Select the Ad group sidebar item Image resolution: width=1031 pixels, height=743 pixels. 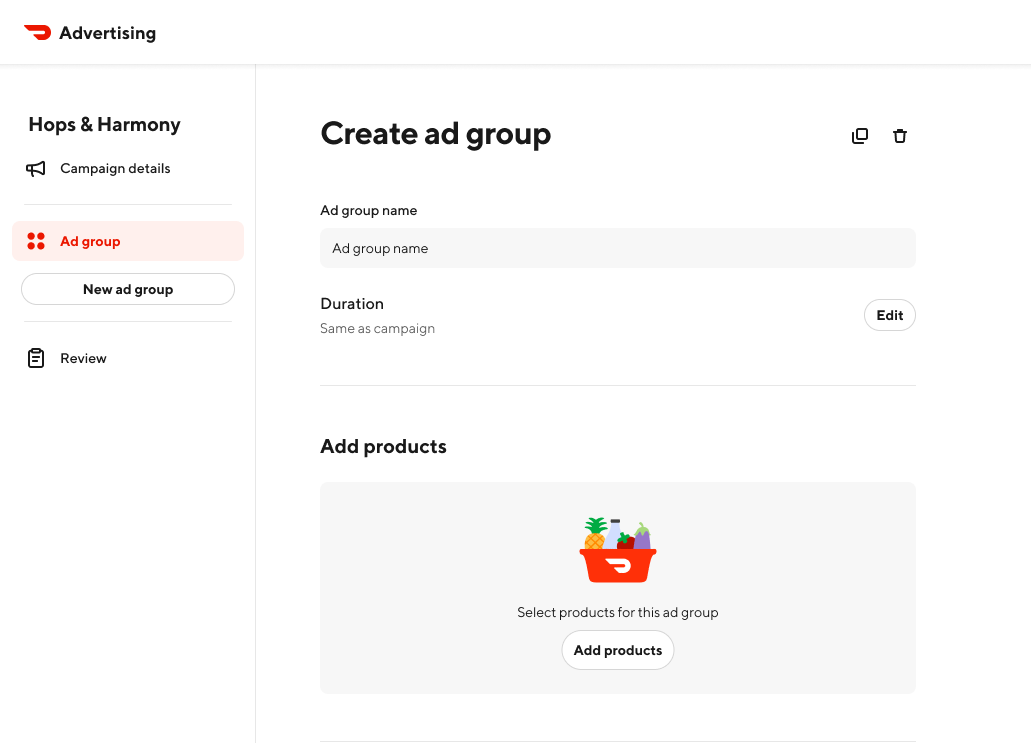click(x=128, y=241)
